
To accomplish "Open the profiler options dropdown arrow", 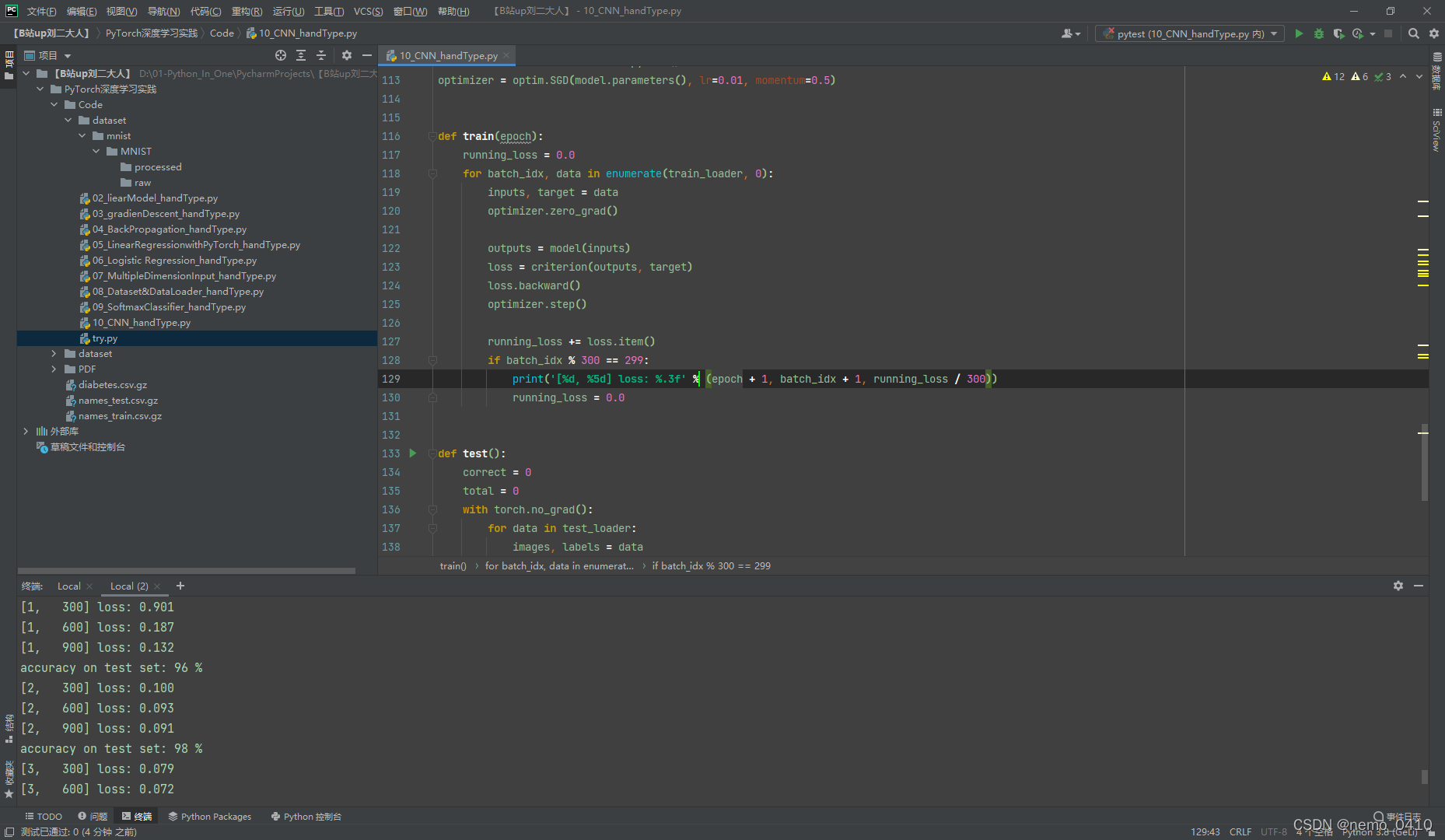I will click(1373, 33).
